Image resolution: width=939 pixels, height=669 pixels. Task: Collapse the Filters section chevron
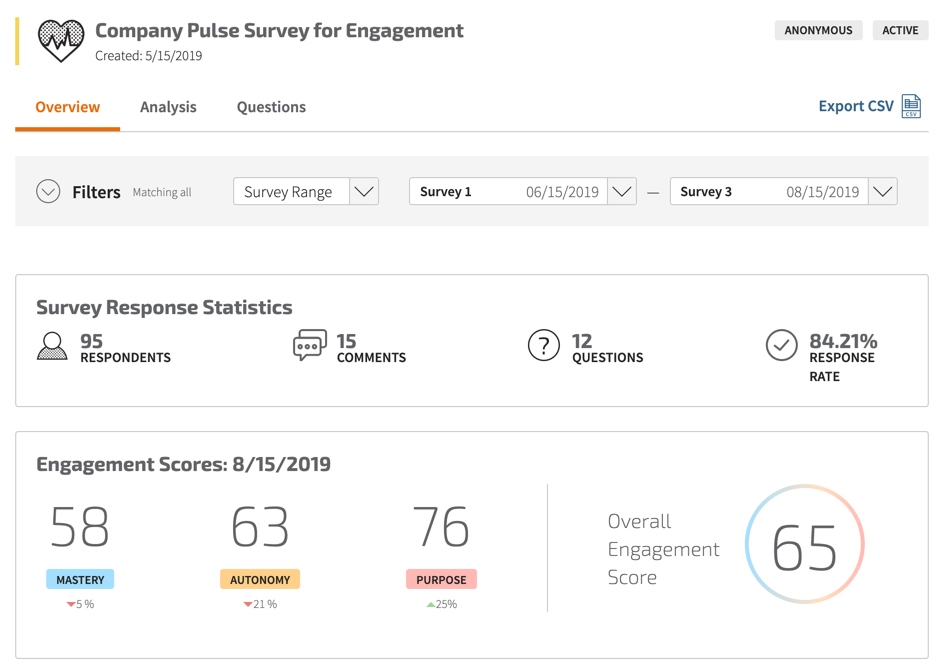click(x=48, y=191)
